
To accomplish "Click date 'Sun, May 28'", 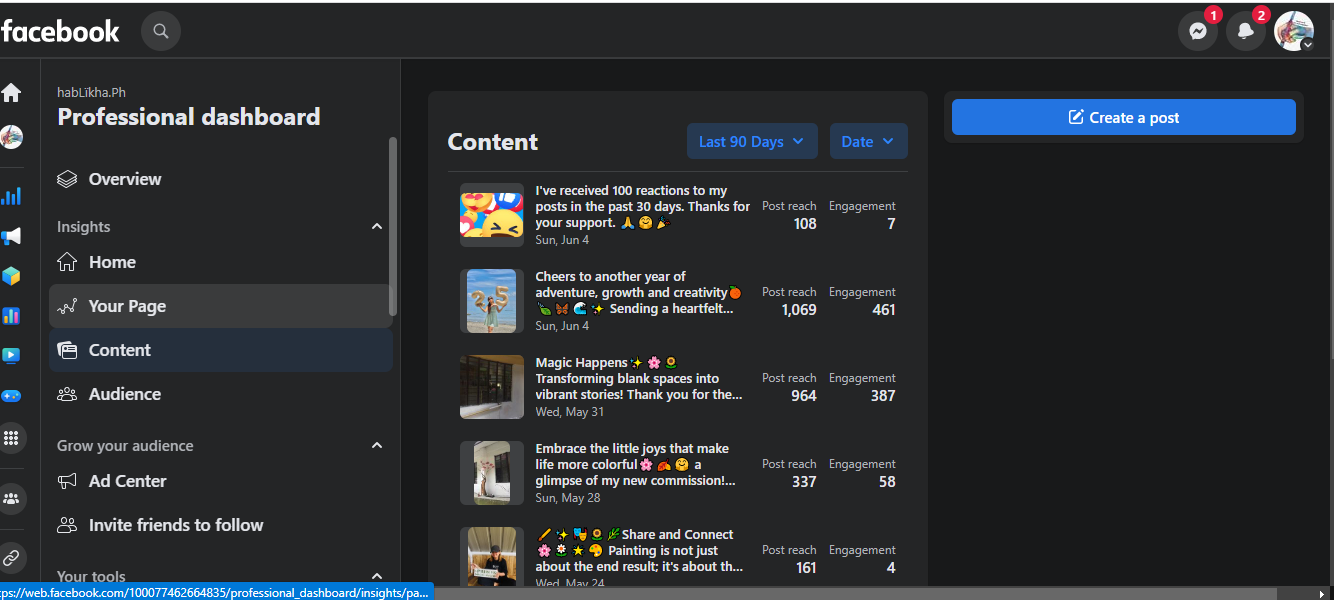I will pyautogui.click(x=568, y=497).
